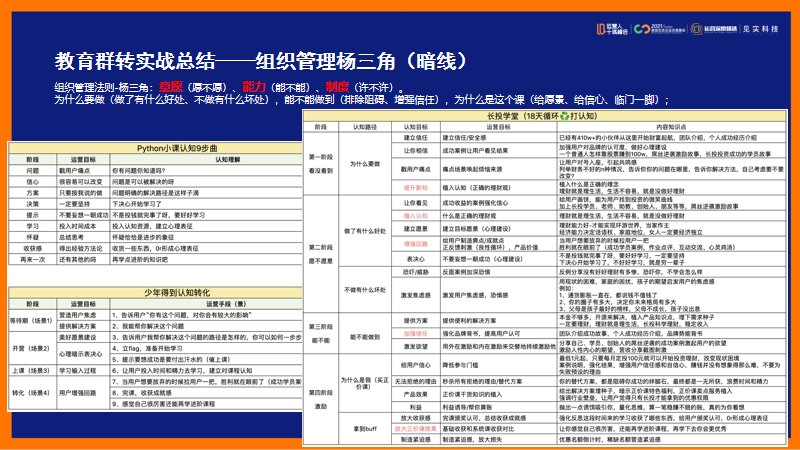The image size is (800, 450).
Task: Click cell 恐吓/威胁
Action: point(416,272)
